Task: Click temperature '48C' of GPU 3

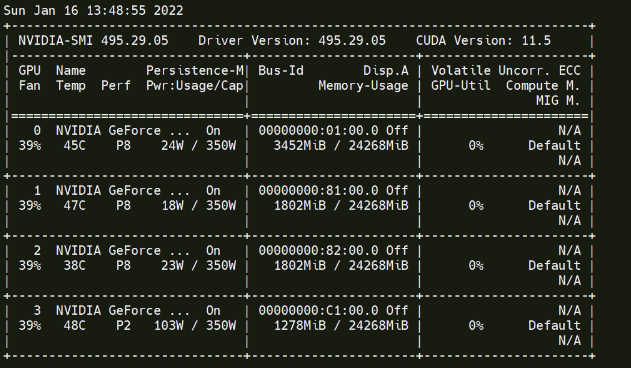Action: coord(74,326)
